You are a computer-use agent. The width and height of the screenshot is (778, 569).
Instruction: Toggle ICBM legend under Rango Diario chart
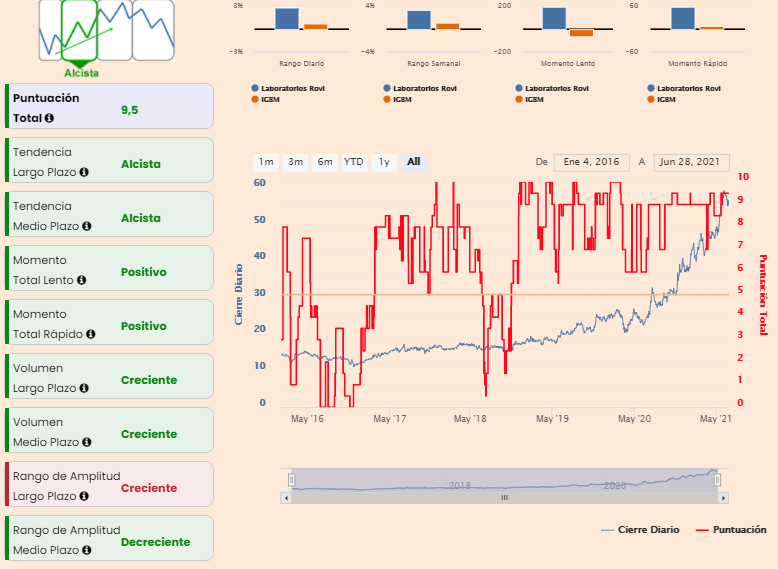click(x=265, y=100)
